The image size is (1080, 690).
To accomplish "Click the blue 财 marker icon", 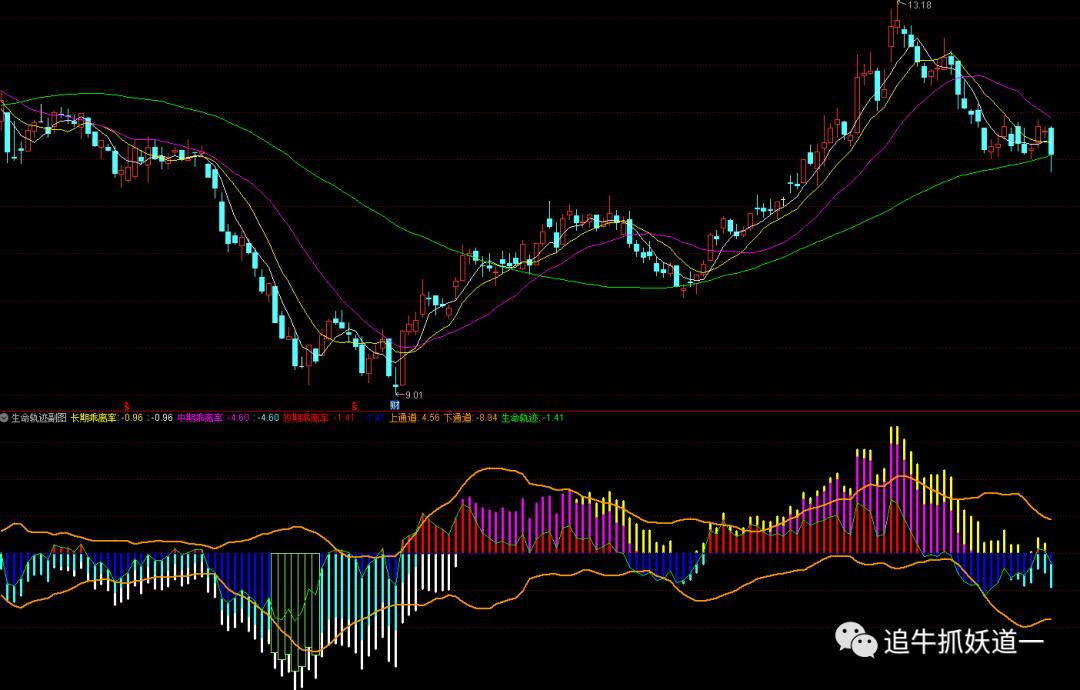I will [395, 406].
